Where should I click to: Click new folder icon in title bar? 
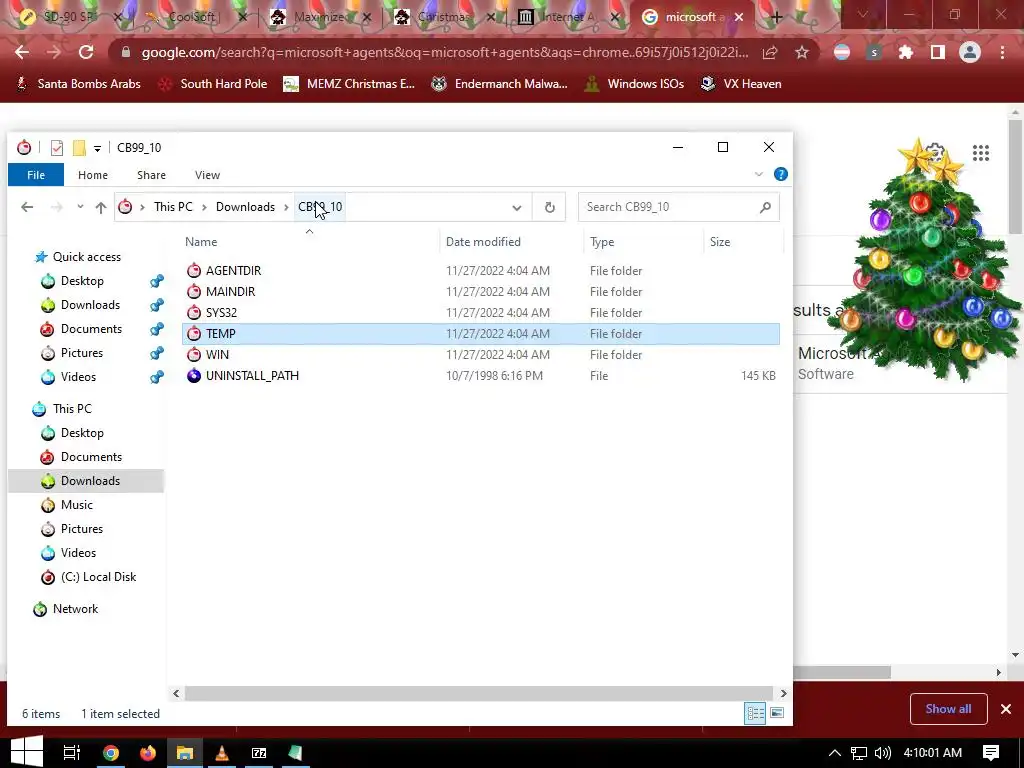pyautogui.click(x=79, y=148)
